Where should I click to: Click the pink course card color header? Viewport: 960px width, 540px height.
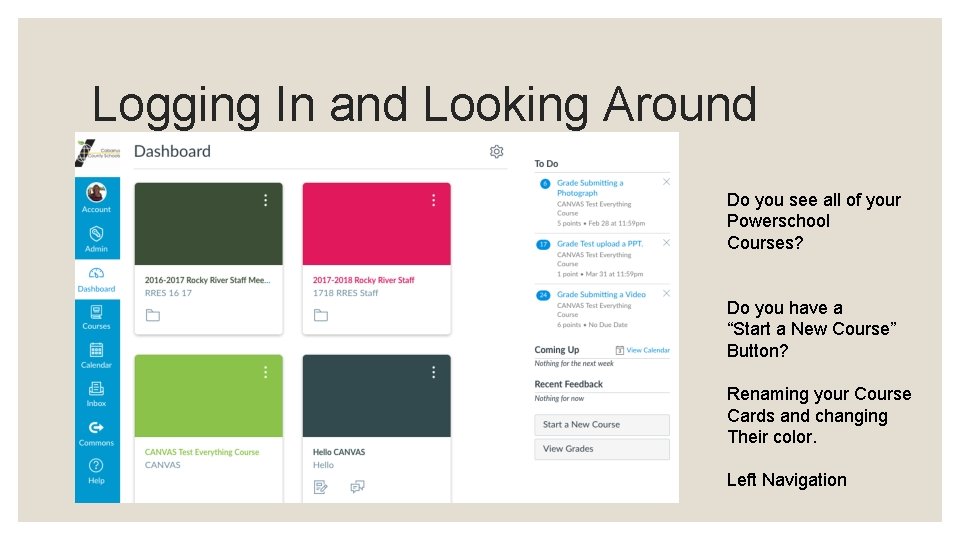(377, 224)
